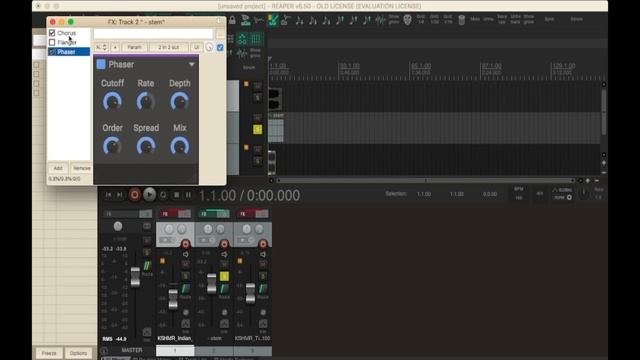The image size is (640, 360).
Task: Click the Freeze button at bottom left
Action: pos(49,353)
